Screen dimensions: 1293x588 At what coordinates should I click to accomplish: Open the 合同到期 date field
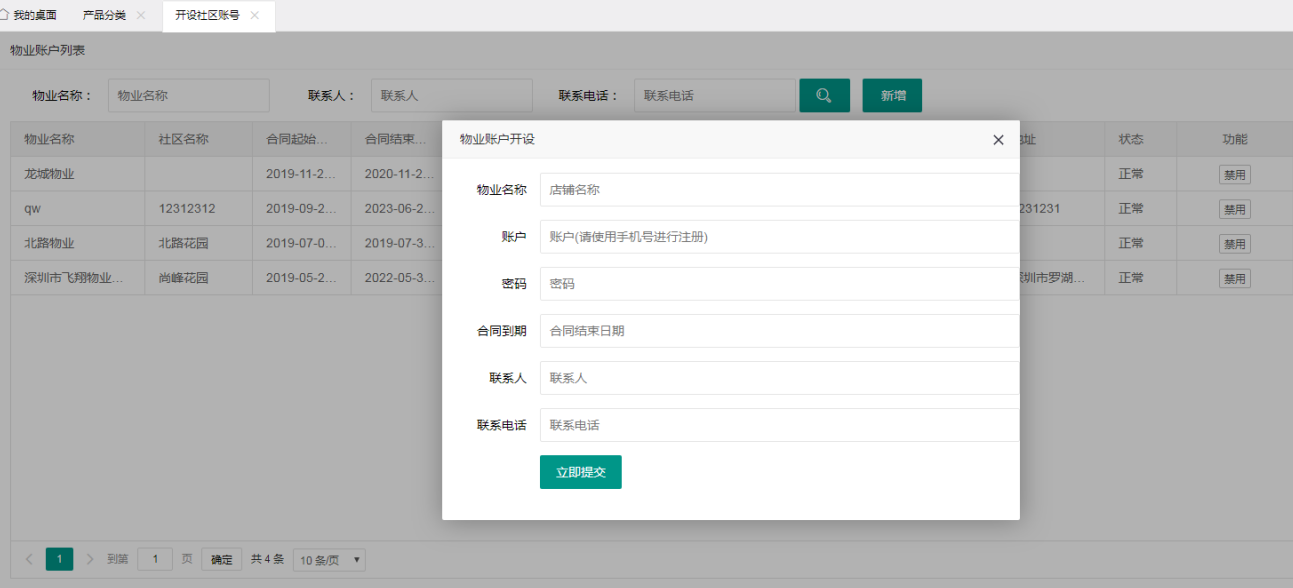tap(778, 331)
